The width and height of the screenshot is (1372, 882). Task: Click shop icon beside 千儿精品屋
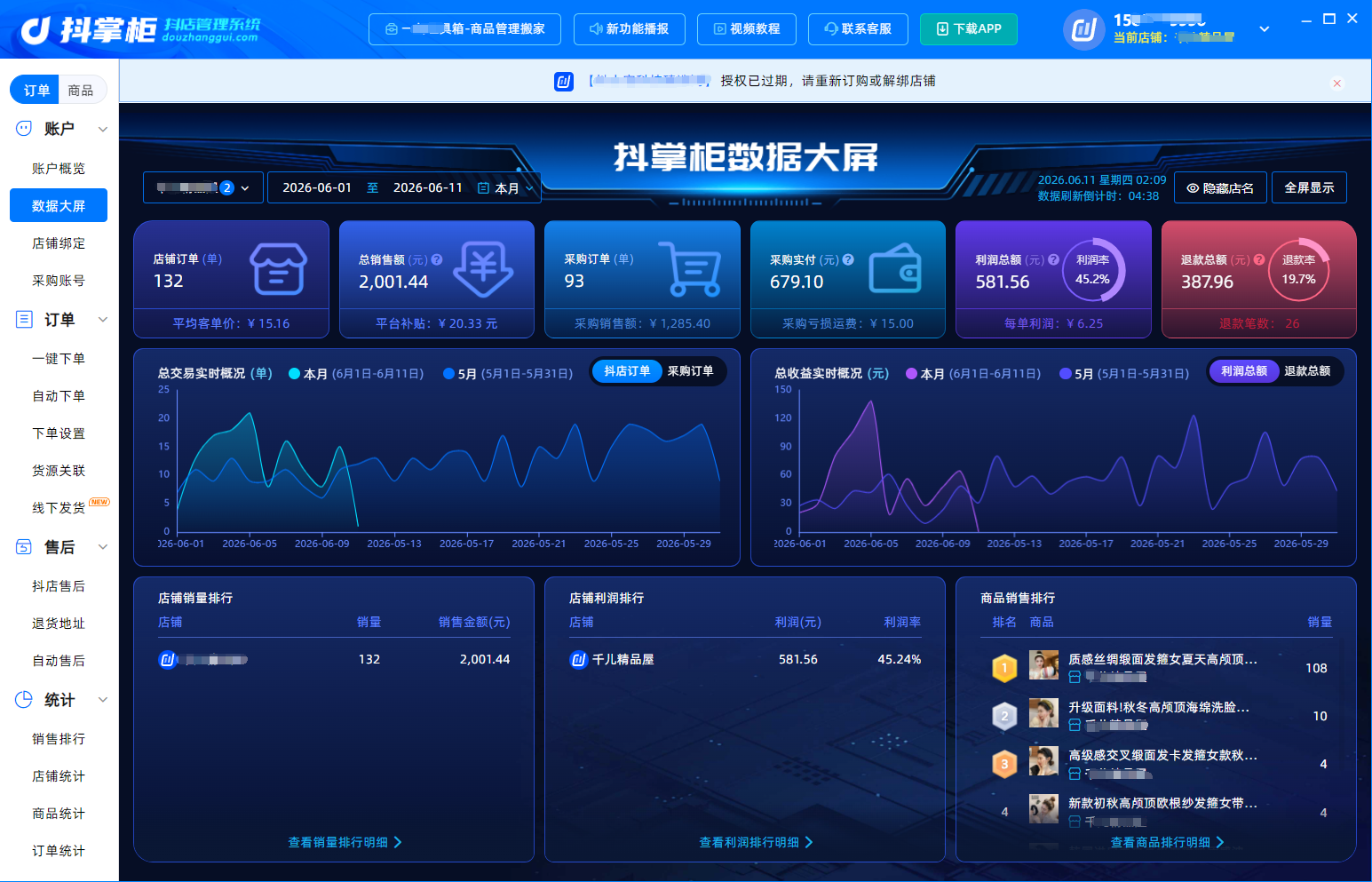click(x=578, y=660)
